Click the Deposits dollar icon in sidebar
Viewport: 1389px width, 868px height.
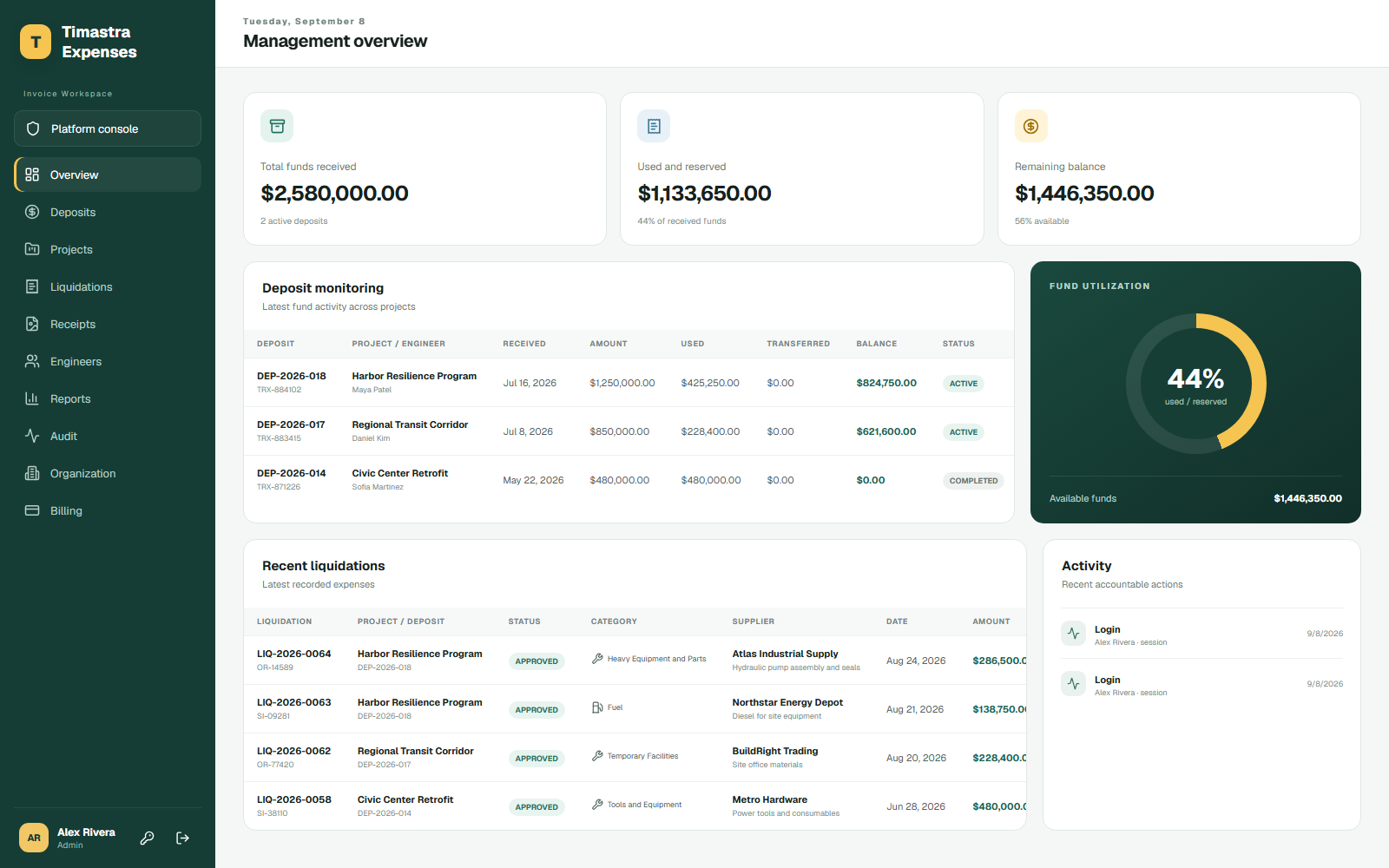click(x=32, y=212)
